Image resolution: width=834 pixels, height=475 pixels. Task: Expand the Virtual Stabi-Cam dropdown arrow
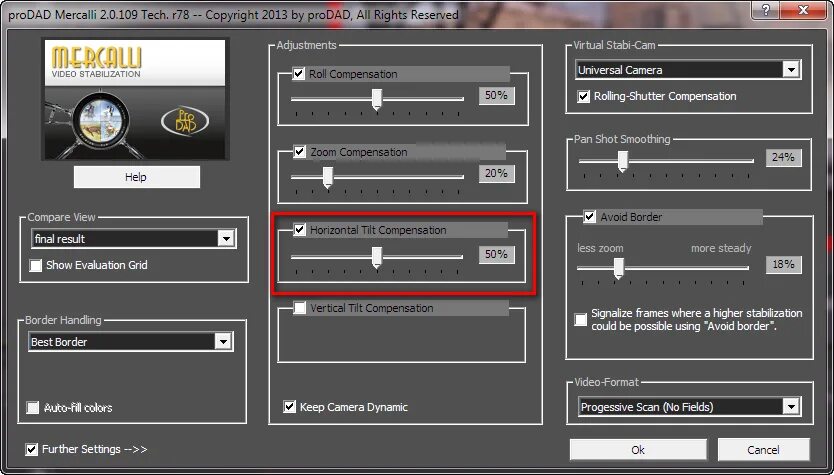click(791, 70)
